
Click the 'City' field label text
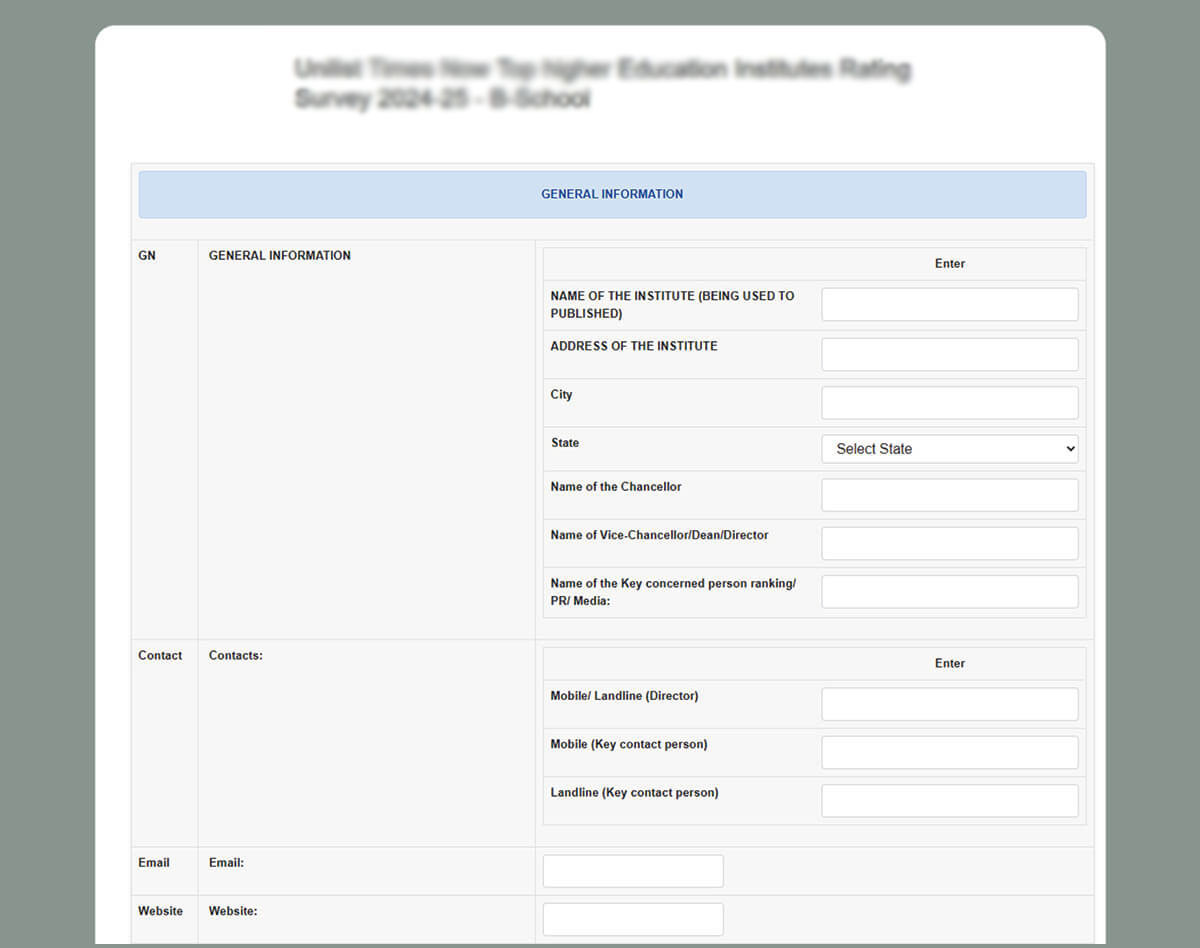pyautogui.click(x=562, y=395)
